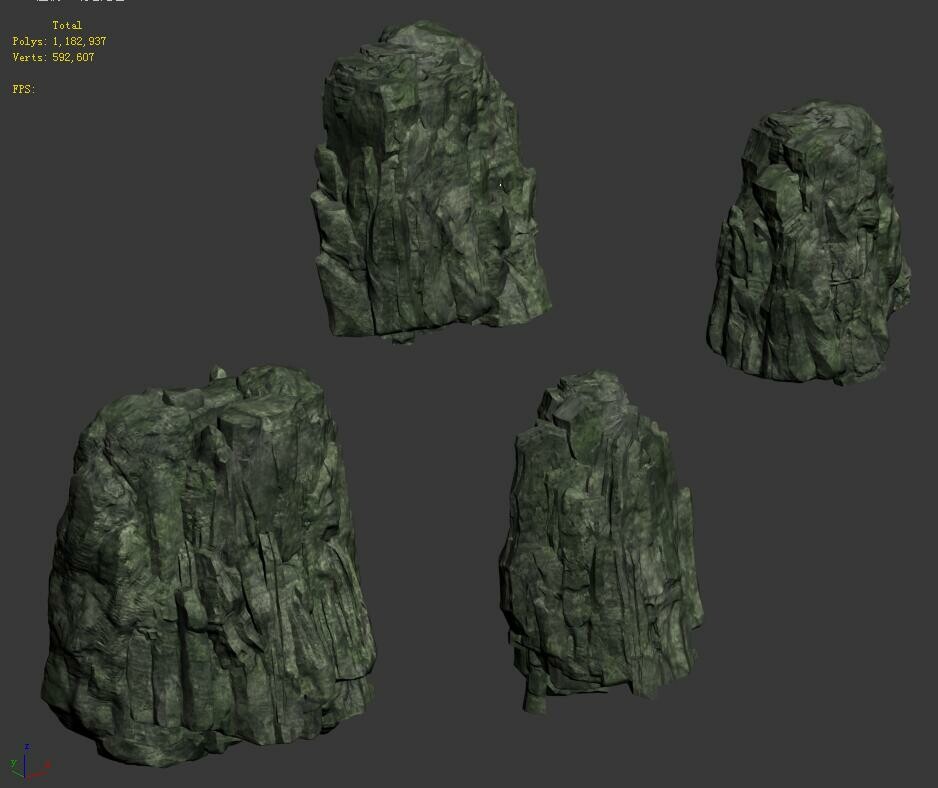The image size is (938, 788).
Task: Click the green Y axis label
Action: click(13, 762)
